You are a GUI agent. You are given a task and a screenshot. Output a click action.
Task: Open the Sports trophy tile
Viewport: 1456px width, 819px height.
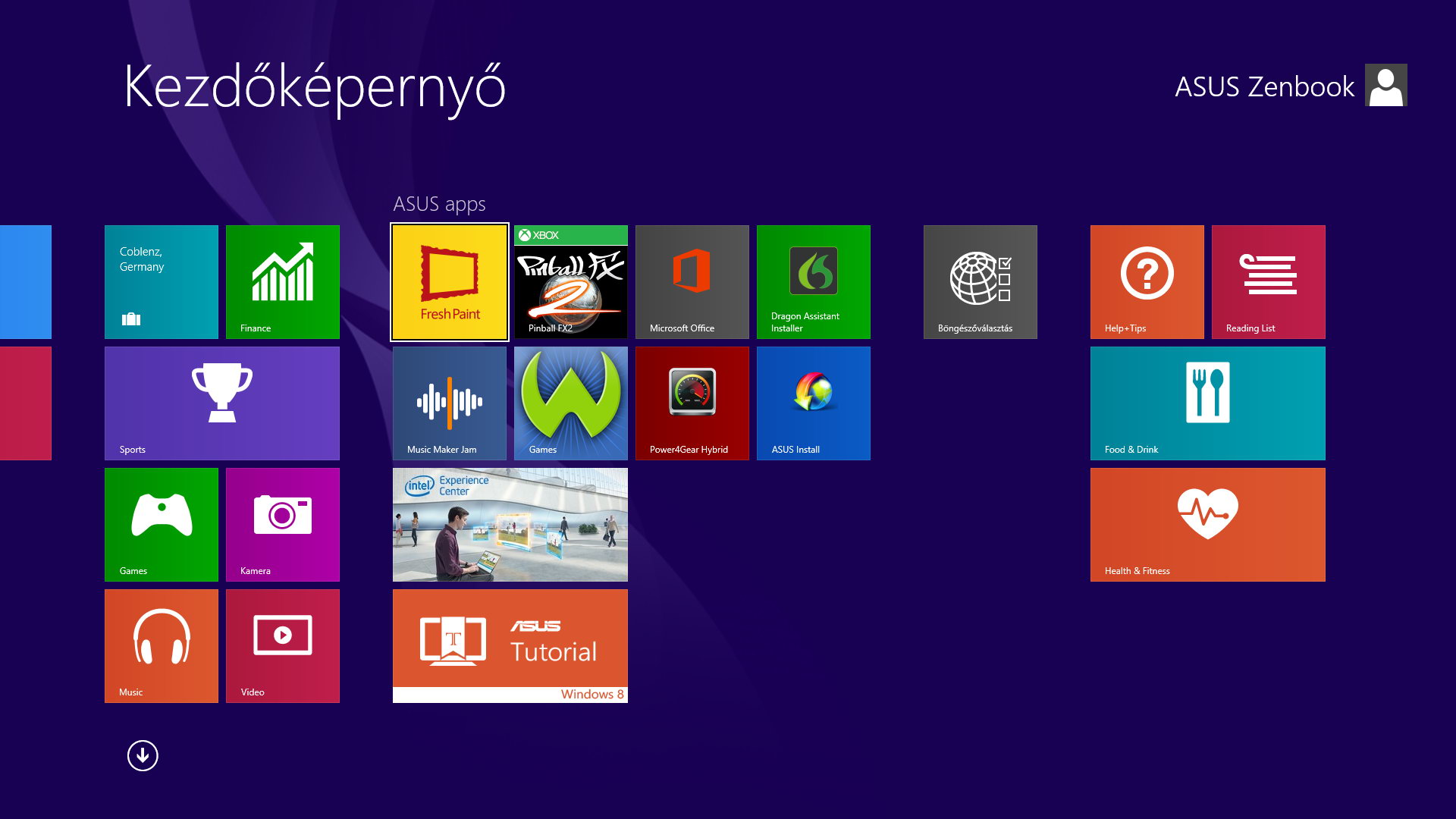221,403
